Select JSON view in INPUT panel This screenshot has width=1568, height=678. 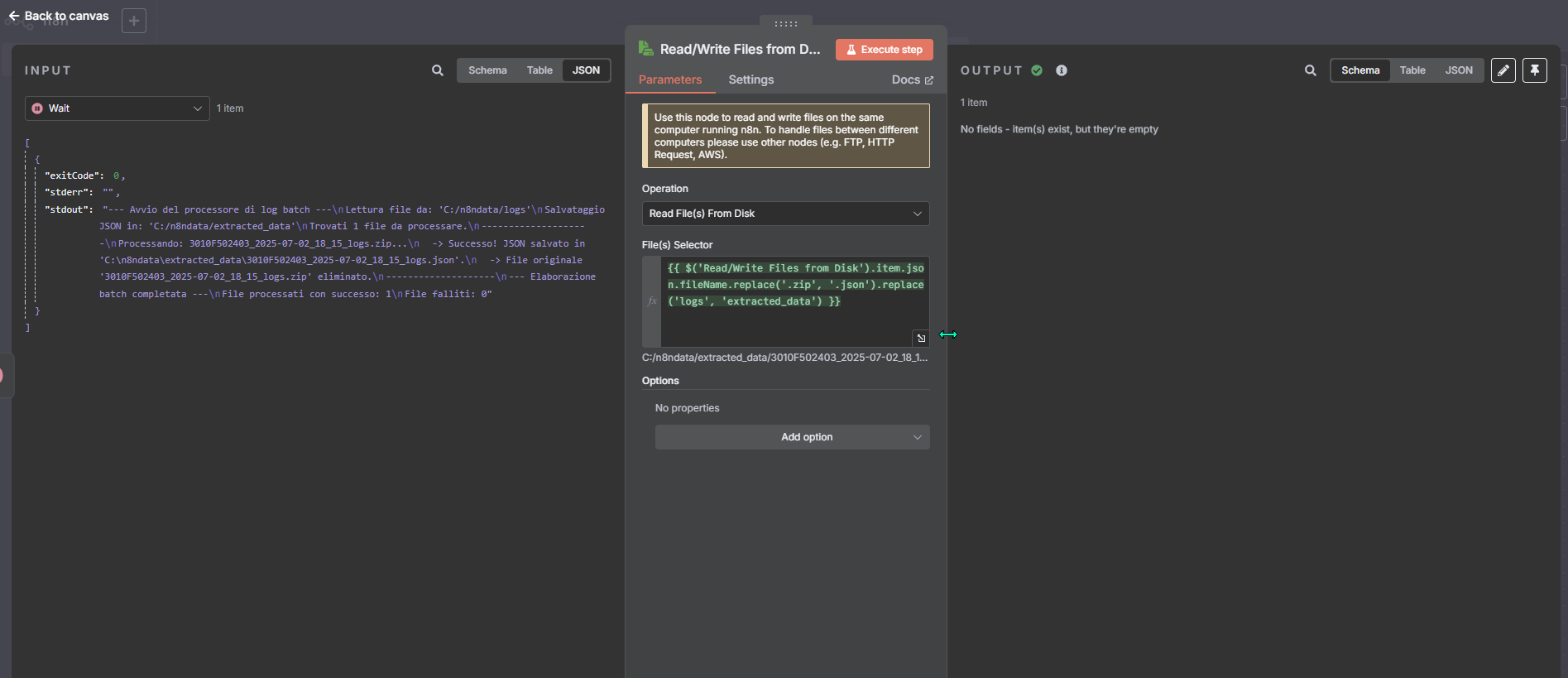[586, 70]
